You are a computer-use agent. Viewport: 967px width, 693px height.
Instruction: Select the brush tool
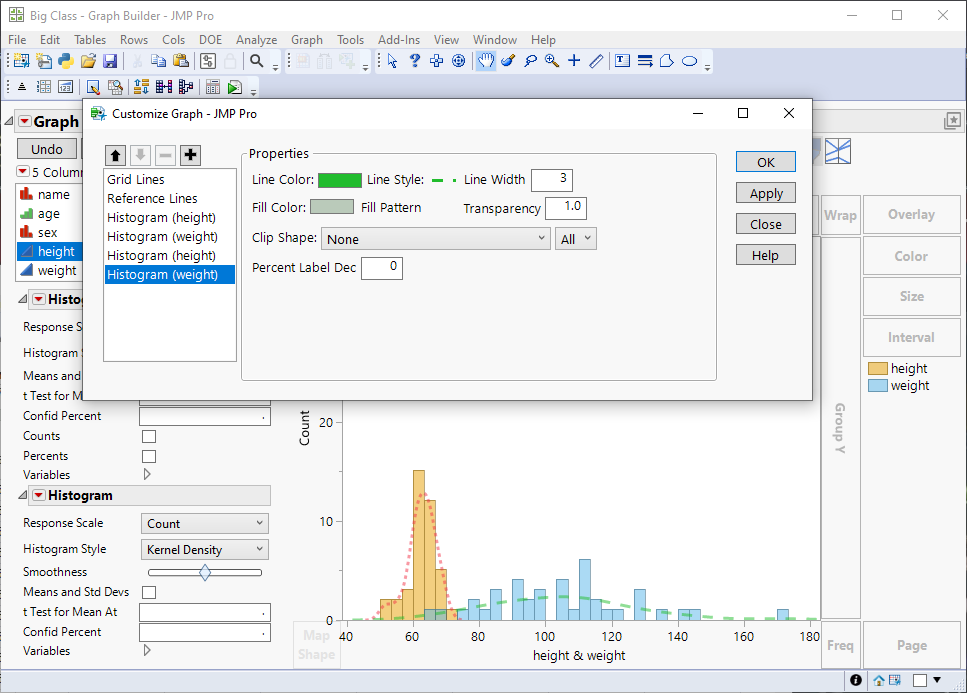pyautogui.click(x=508, y=61)
